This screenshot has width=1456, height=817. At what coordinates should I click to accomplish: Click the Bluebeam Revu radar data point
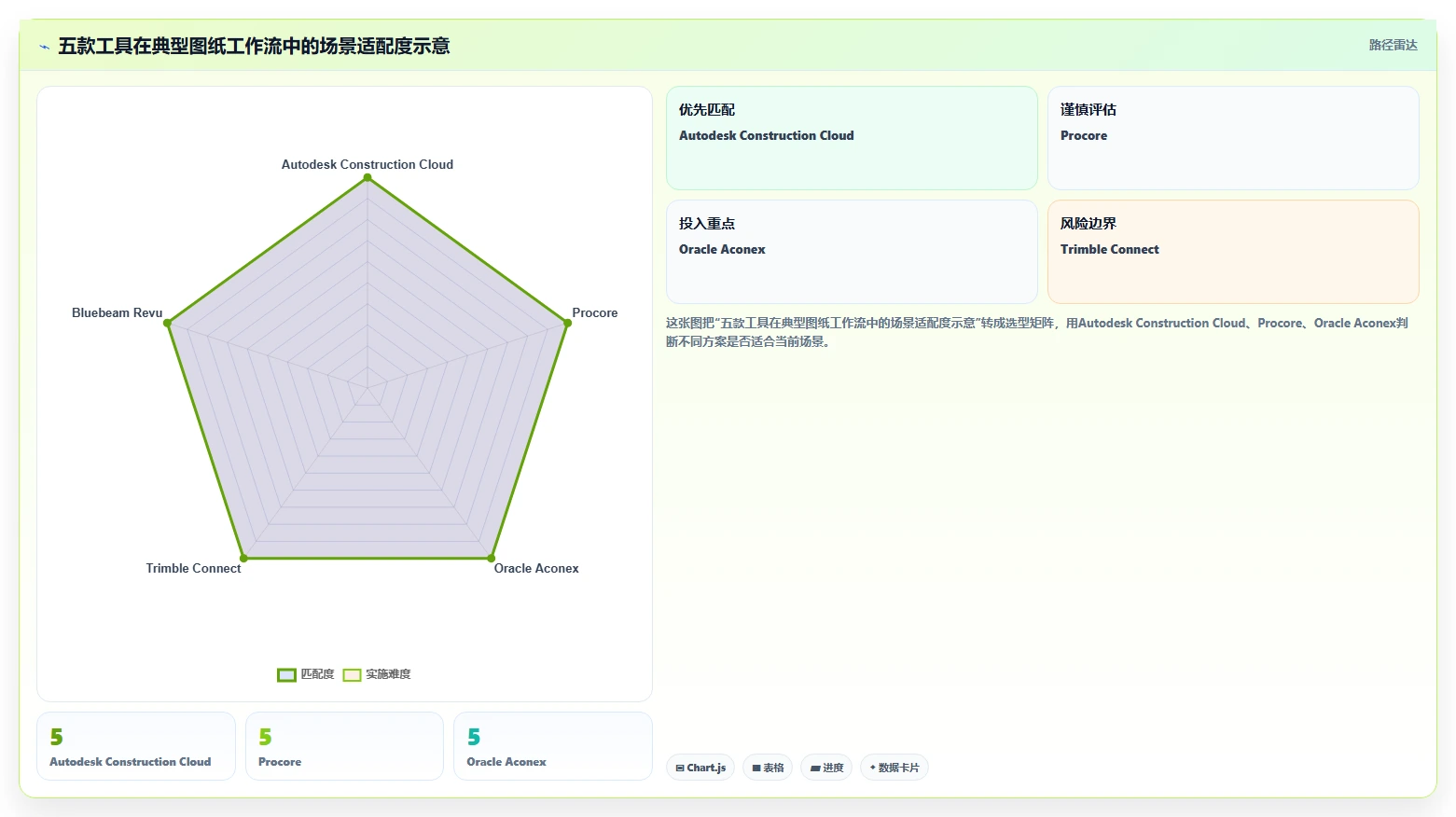(167, 323)
